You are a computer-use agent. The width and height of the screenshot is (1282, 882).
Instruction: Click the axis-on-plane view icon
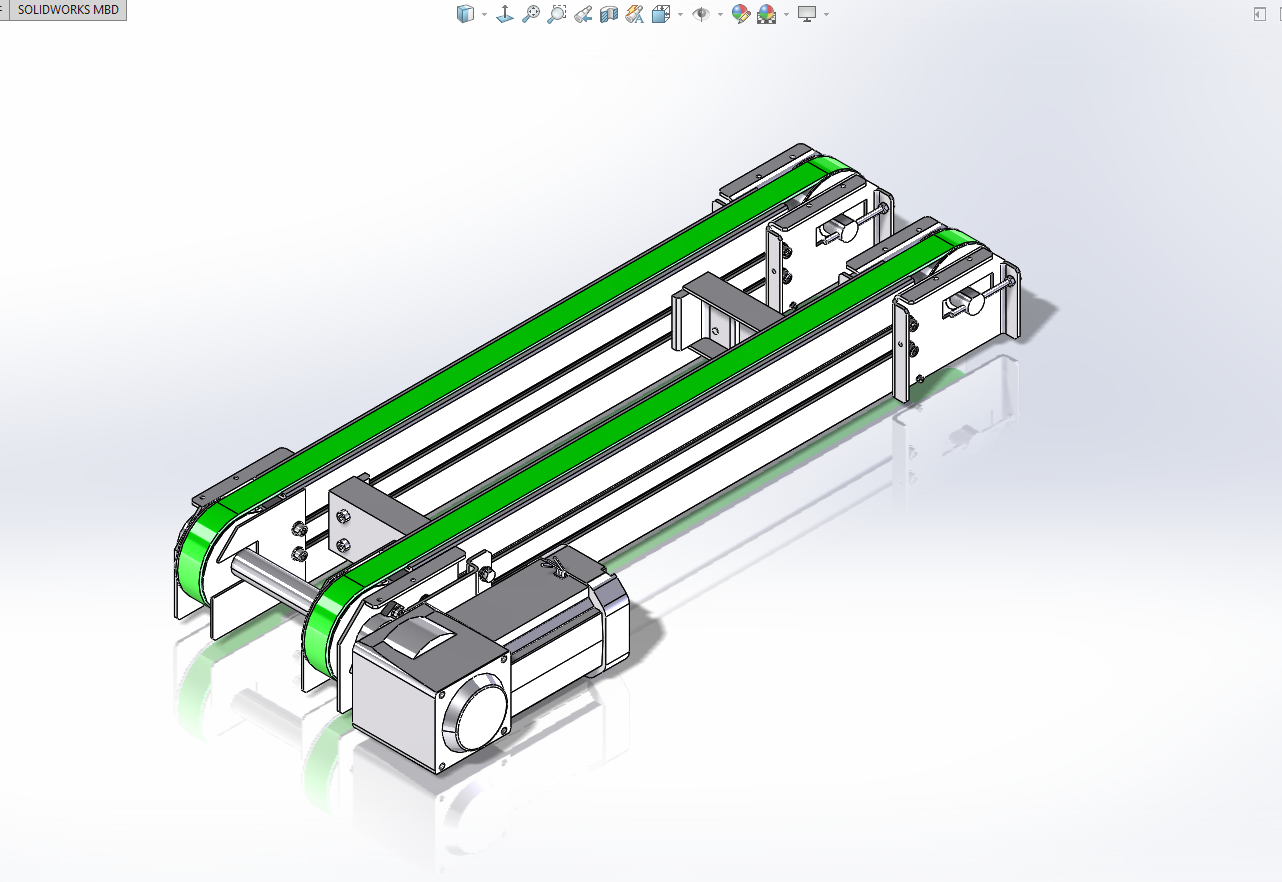tap(505, 14)
